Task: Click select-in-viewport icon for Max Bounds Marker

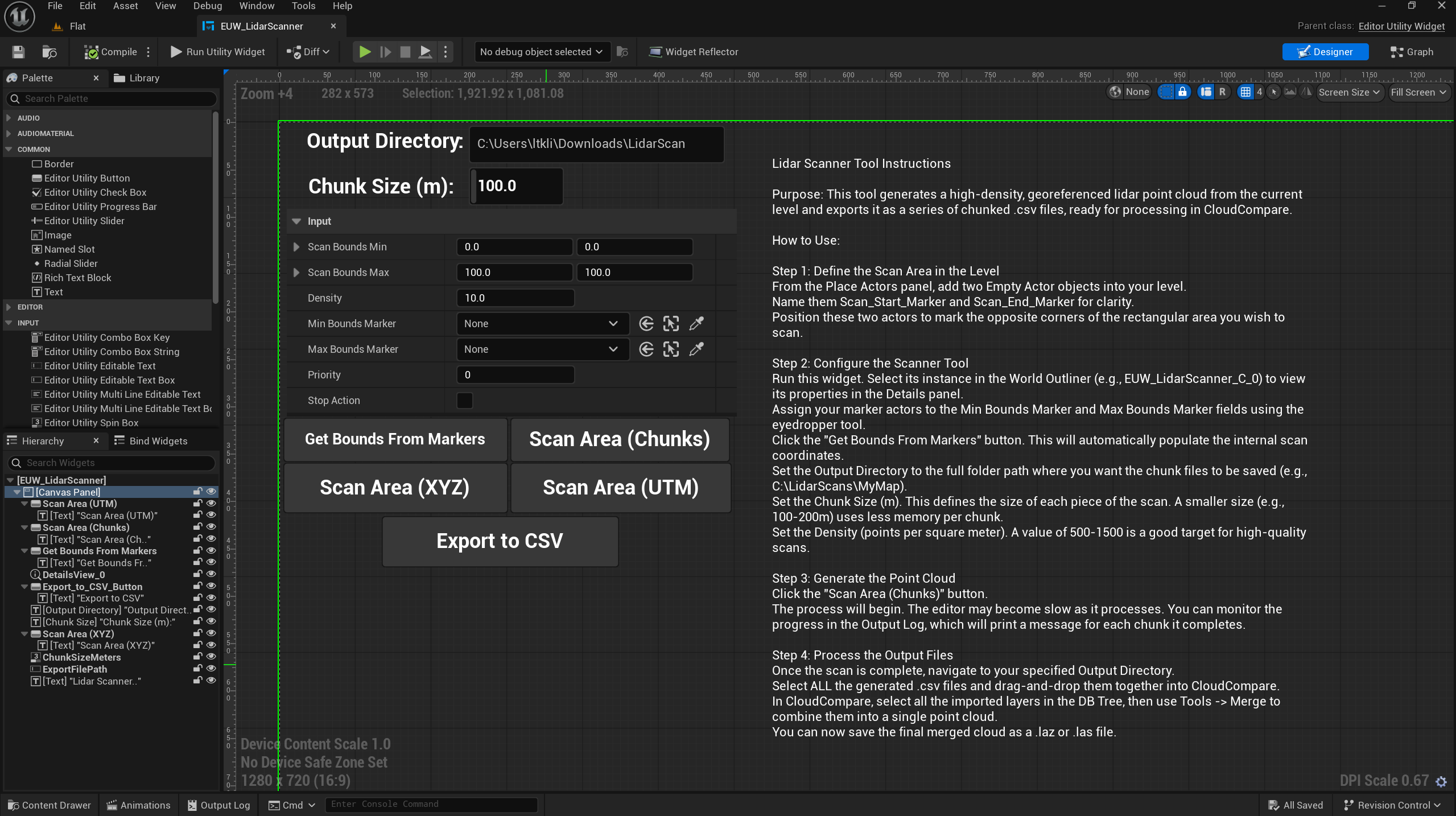Action: (x=671, y=349)
